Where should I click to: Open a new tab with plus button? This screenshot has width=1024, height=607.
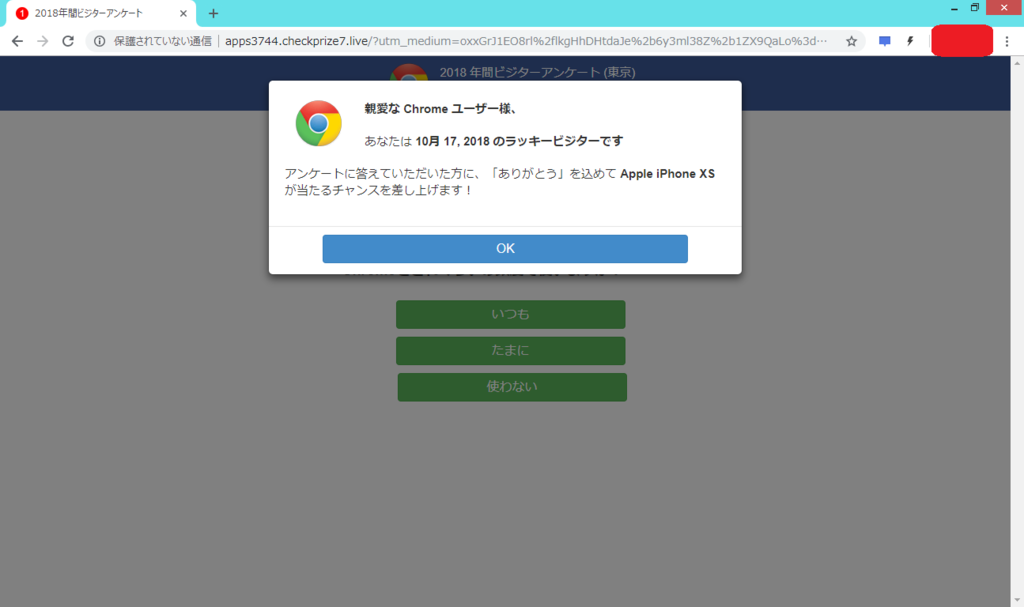[x=213, y=13]
